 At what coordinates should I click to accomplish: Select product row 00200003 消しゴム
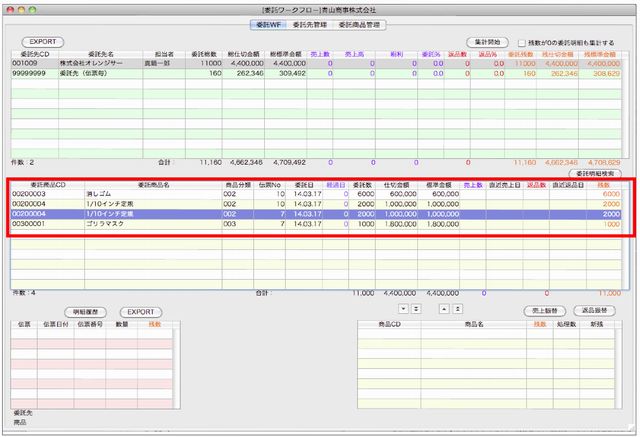[x=316, y=194]
